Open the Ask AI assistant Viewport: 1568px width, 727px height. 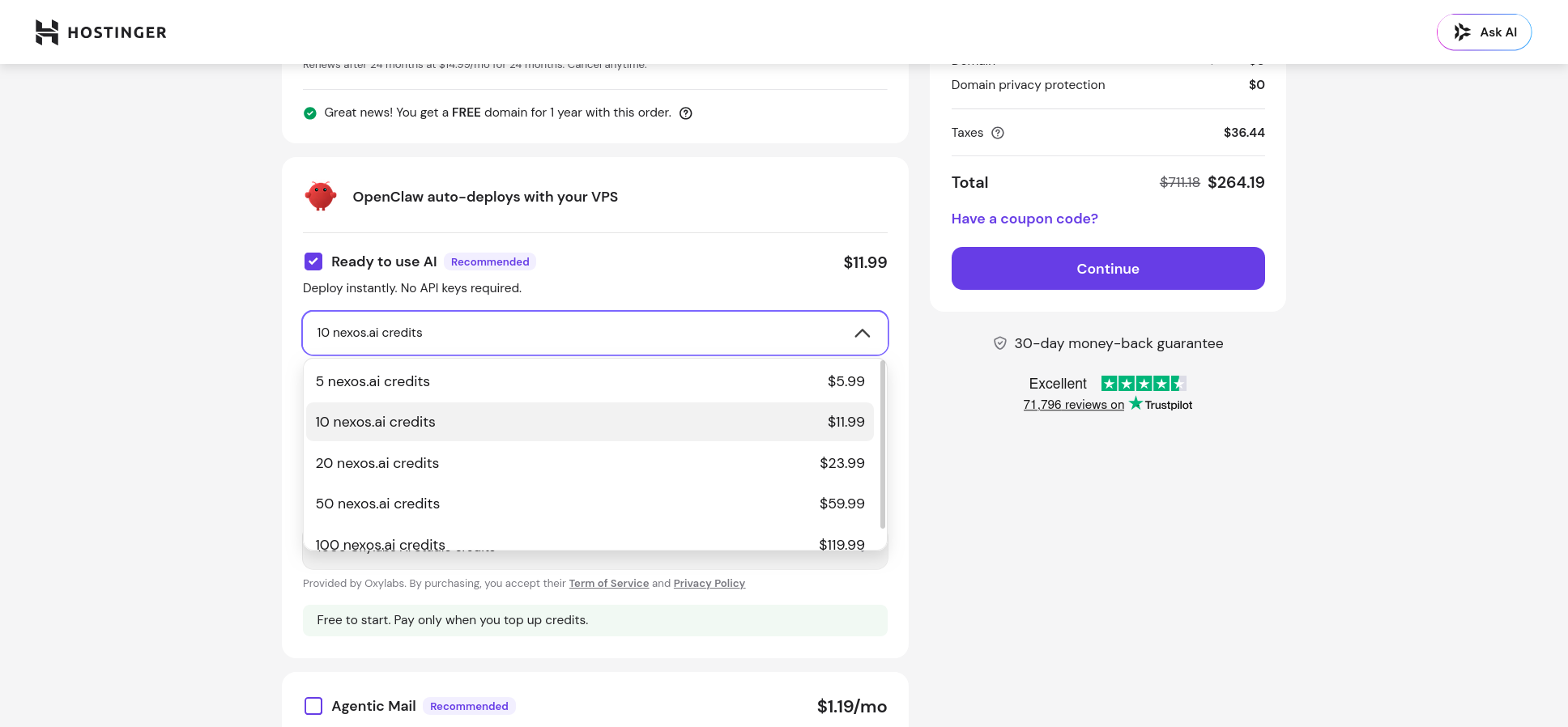(1484, 32)
